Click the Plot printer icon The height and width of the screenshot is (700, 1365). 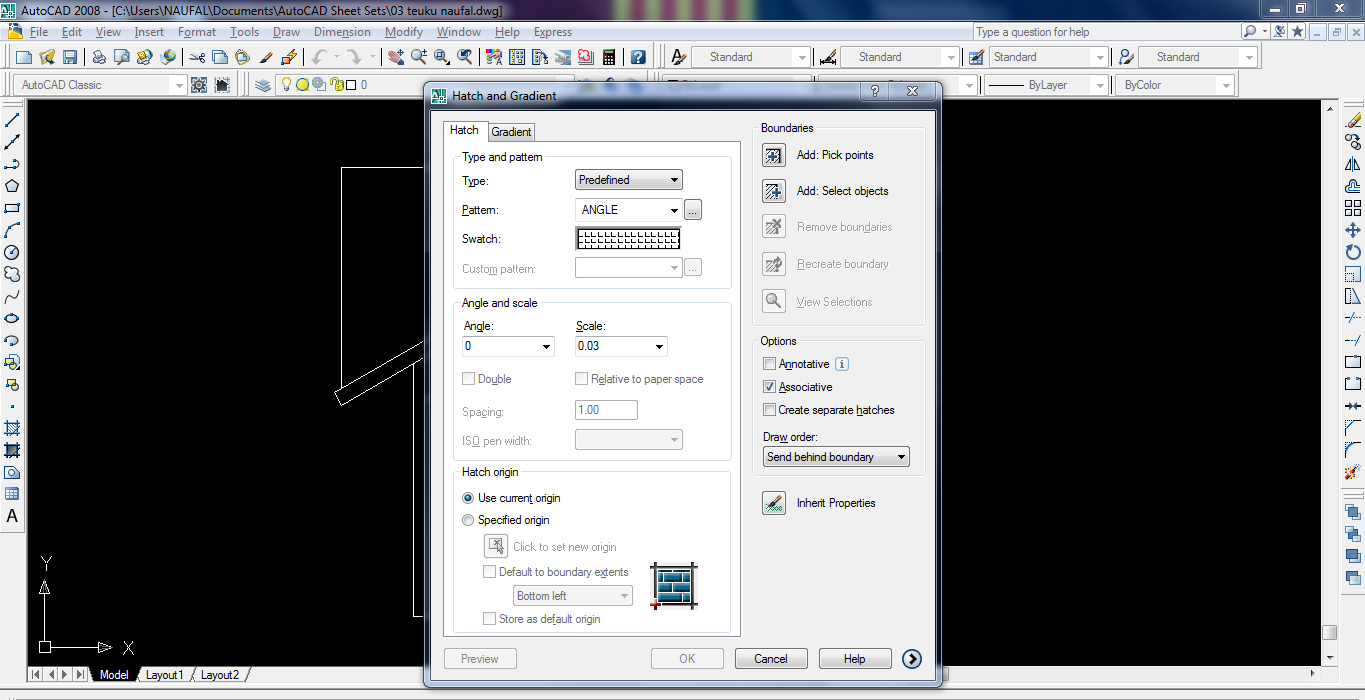click(x=99, y=57)
